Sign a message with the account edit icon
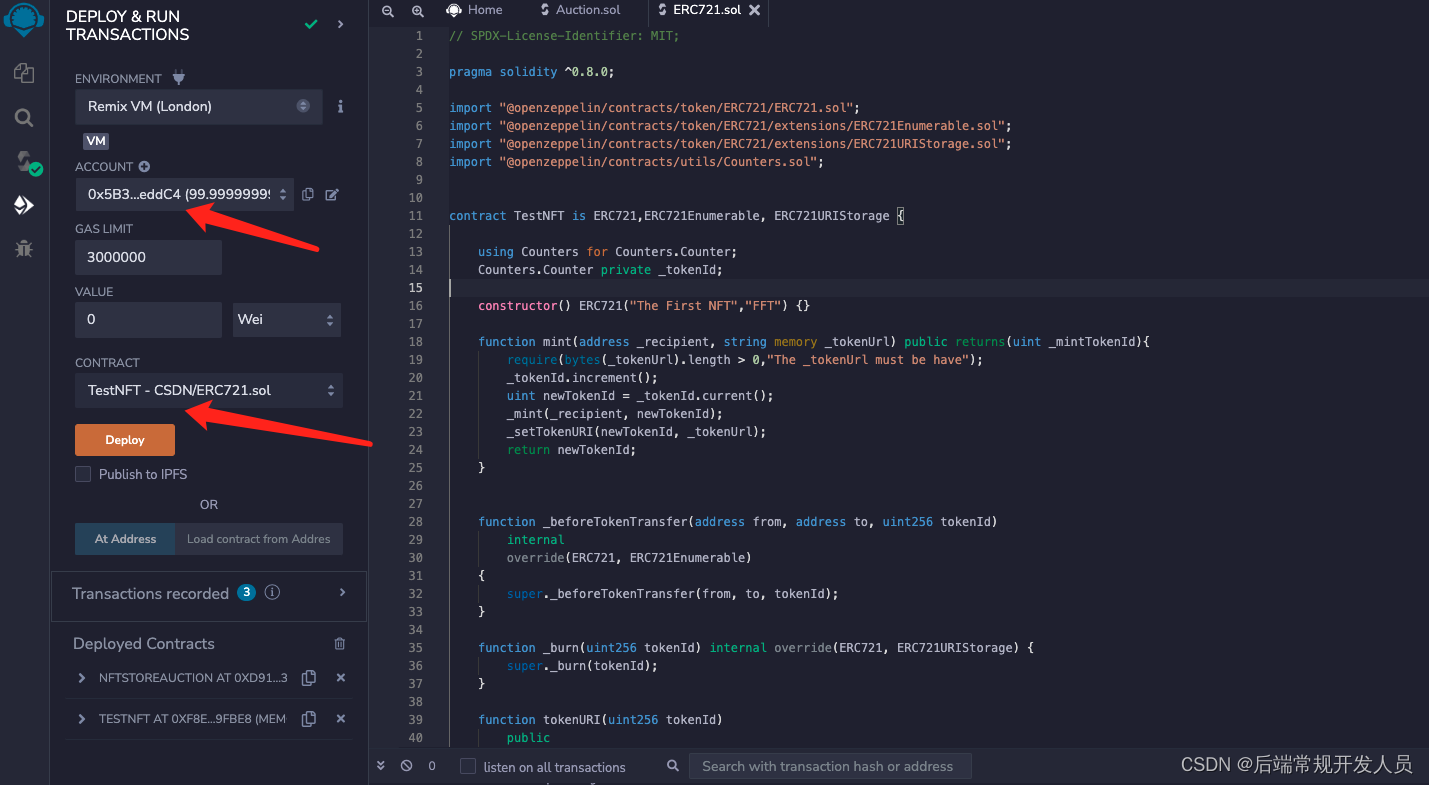Screen dimensions: 1429x785 [x=332, y=194]
